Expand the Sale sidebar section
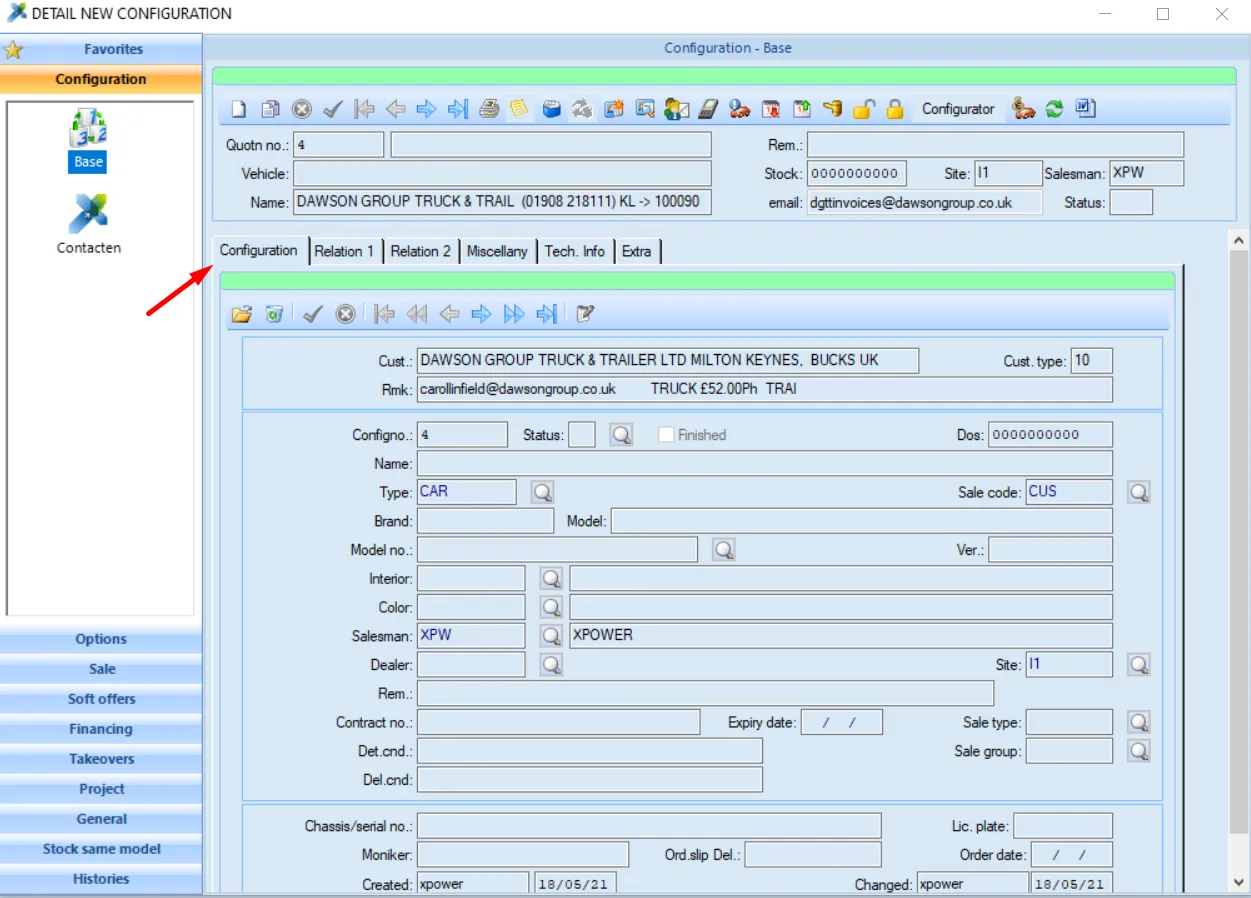The image size is (1251, 898). pyautogui.click(x=101, y=669)
